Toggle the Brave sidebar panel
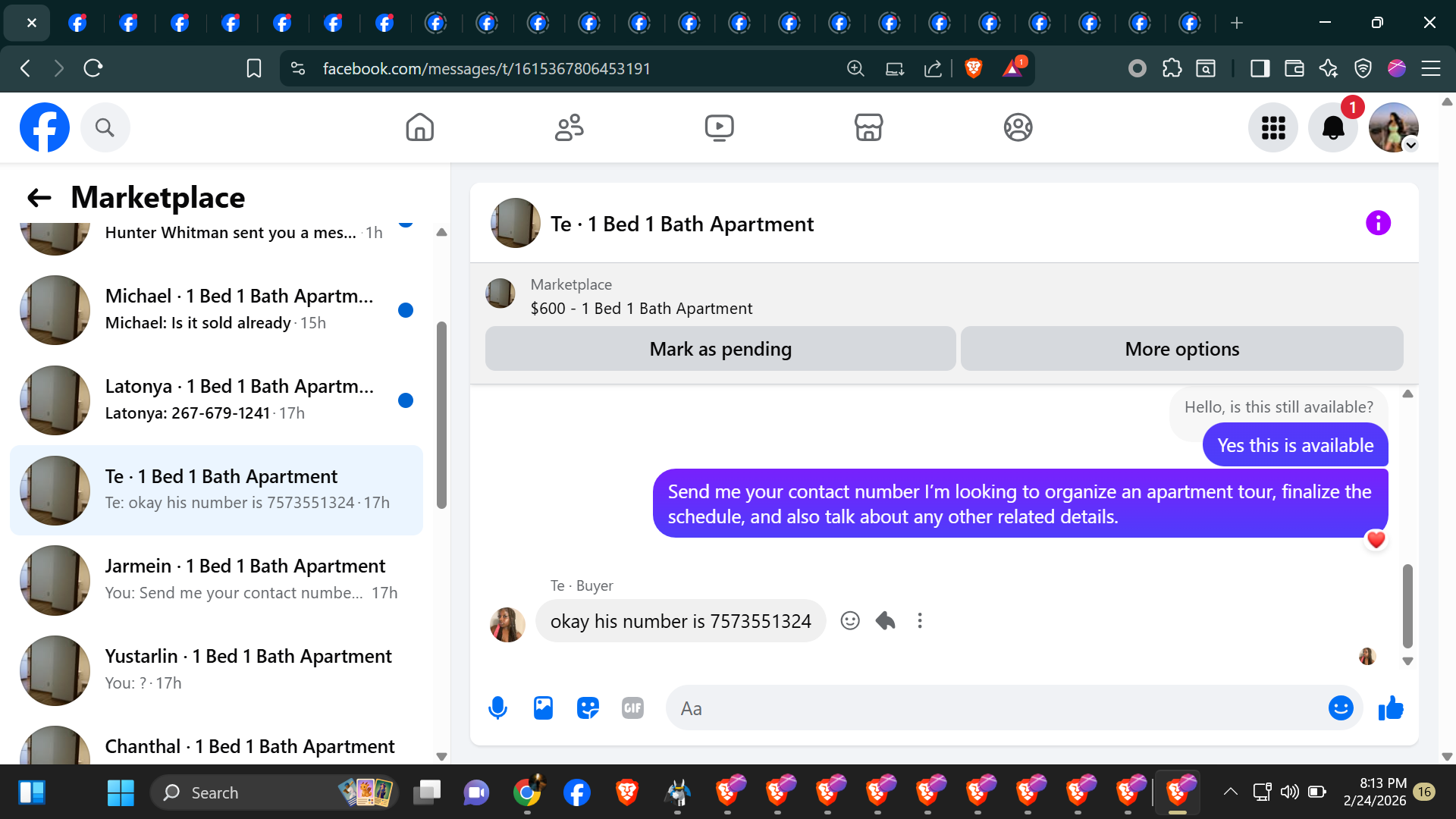This screenshot has height=819, width=1456. tap(1260, 69)
